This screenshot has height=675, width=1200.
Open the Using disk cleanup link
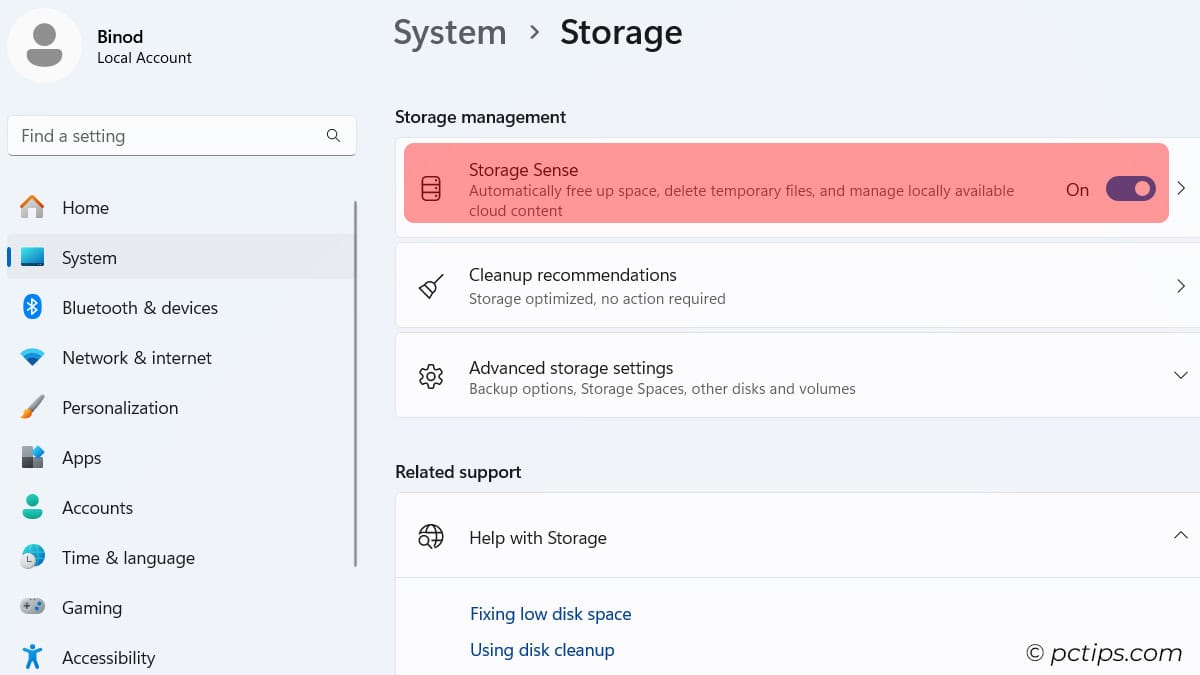(x=542, y=650)
